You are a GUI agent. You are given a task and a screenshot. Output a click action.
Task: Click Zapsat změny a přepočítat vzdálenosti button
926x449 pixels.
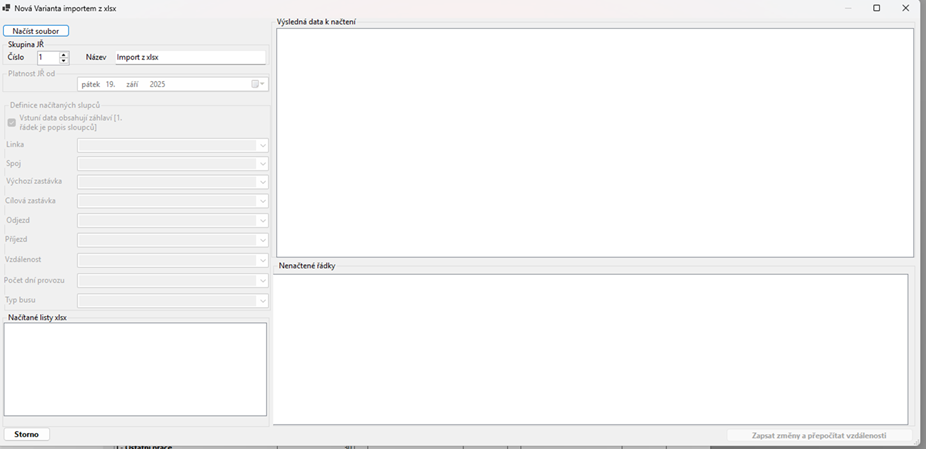[x=818, y=436]
